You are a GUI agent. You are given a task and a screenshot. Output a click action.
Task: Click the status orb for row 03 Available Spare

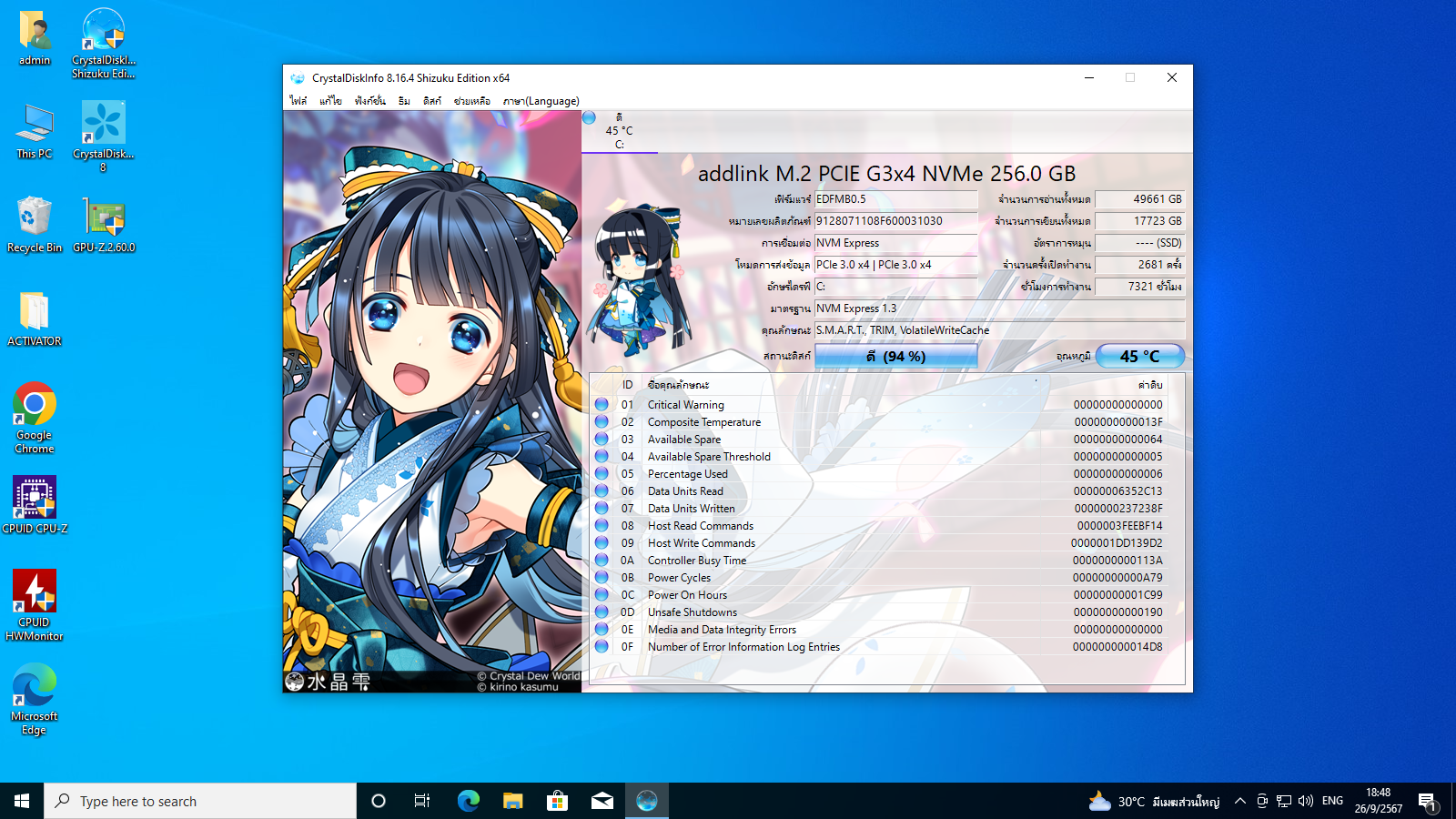(x=602, y=439)
